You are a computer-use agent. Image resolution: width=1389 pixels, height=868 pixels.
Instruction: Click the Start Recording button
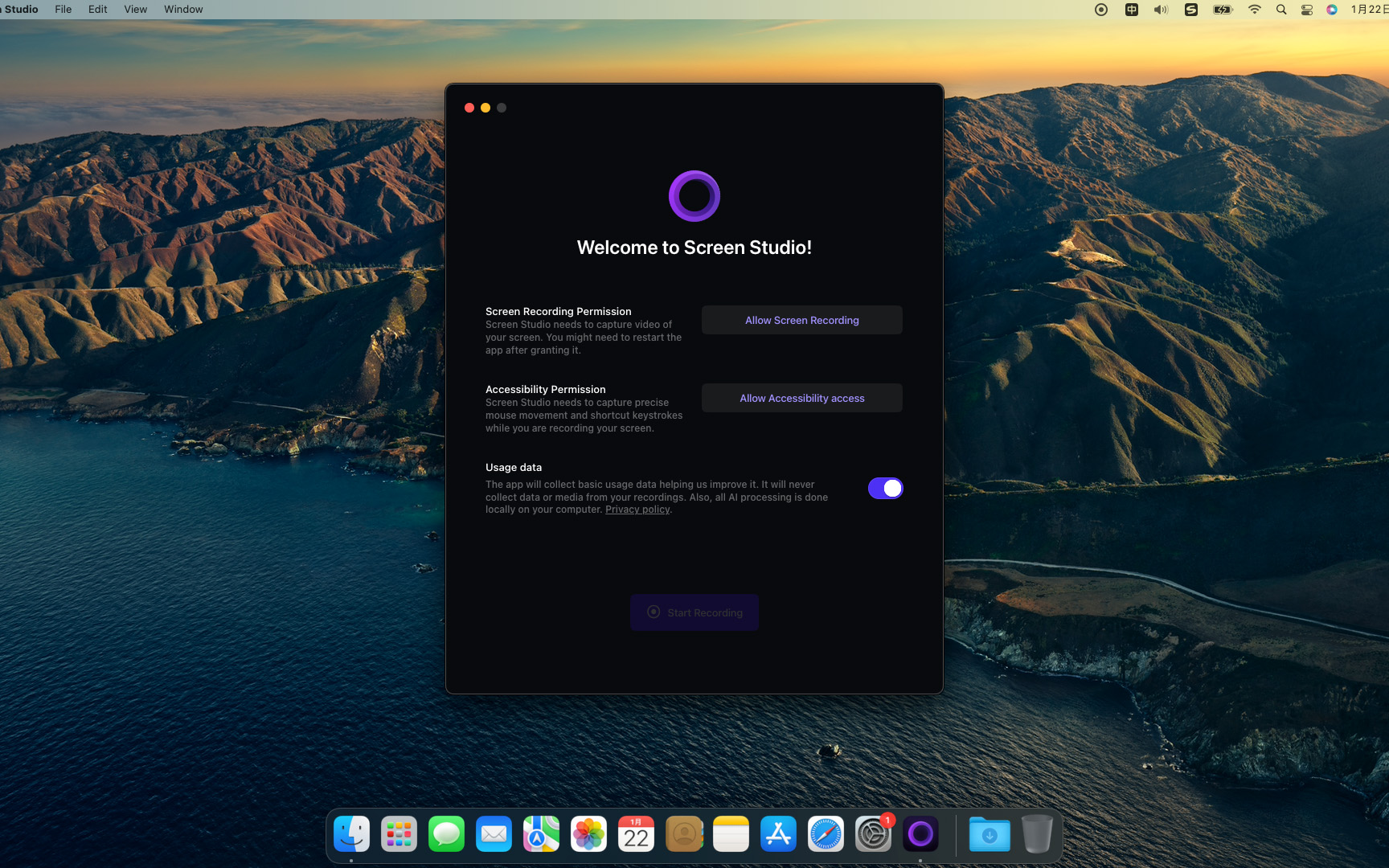(694, 612)
